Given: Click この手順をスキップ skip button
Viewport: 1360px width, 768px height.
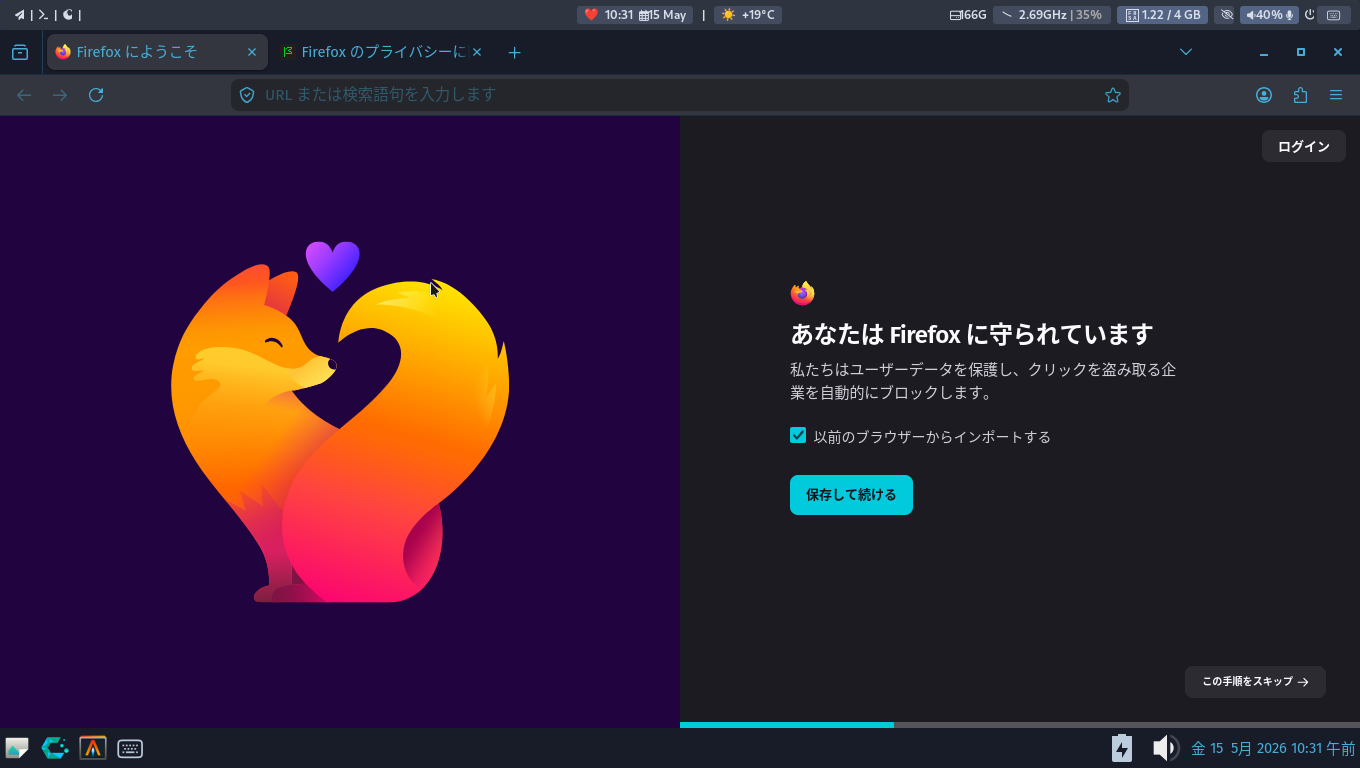Looking at the screenshot, I should pyautogui.click(x=1255, y=682).
